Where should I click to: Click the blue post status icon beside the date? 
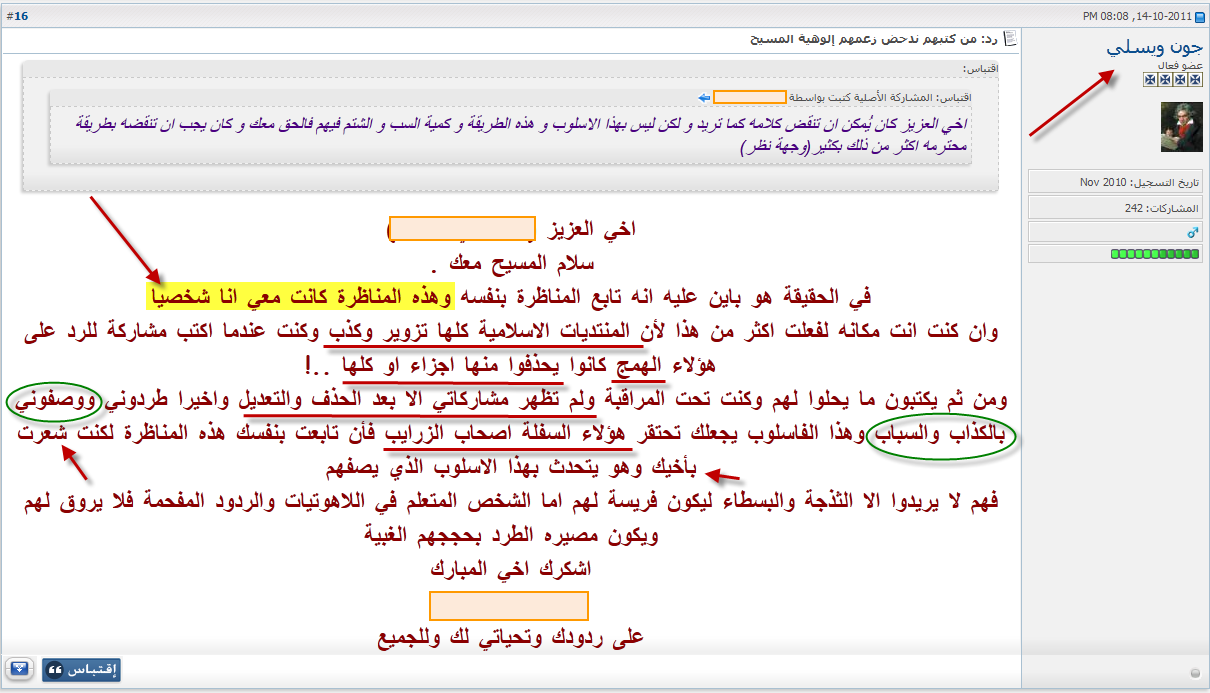point(1199,16)
